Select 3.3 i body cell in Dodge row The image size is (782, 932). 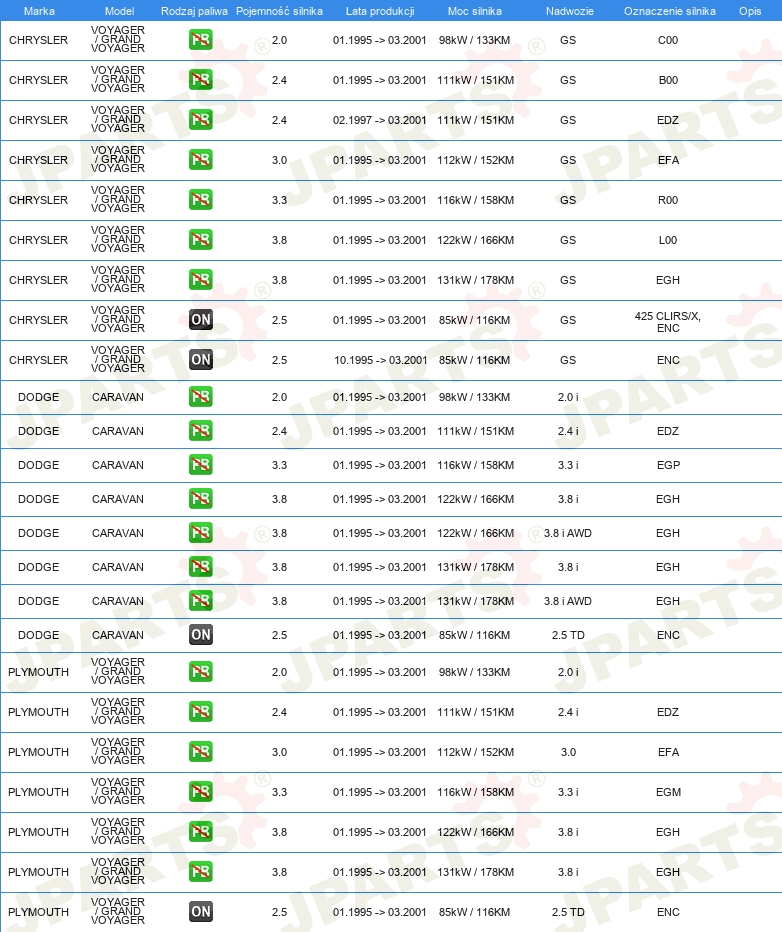pos(568,465)
